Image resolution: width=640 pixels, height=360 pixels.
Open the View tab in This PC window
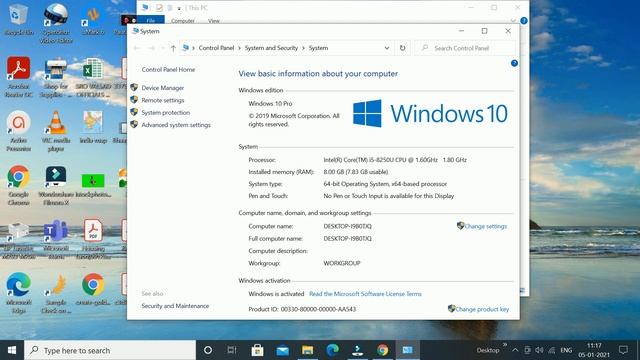[x=214, y=21]
